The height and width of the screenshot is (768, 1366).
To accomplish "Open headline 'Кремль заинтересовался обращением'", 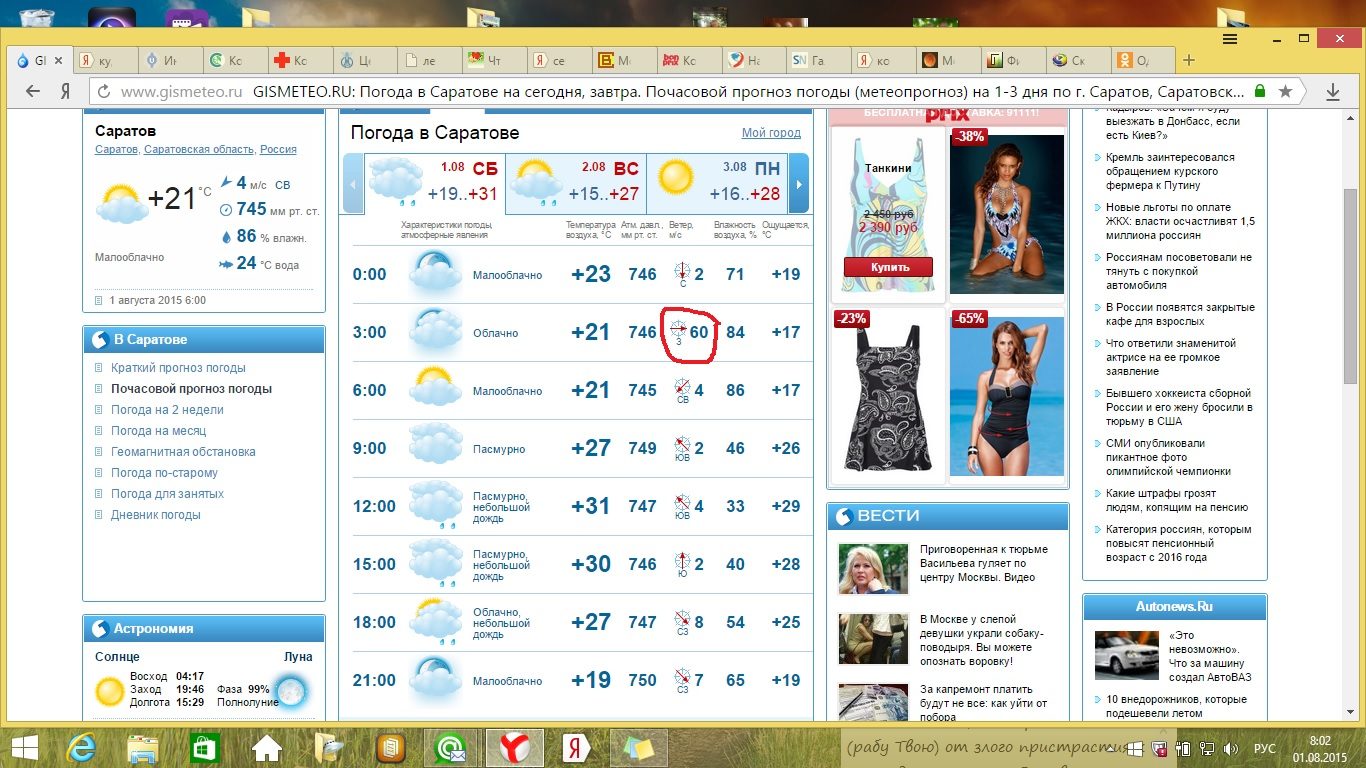I will point(1170,171).
